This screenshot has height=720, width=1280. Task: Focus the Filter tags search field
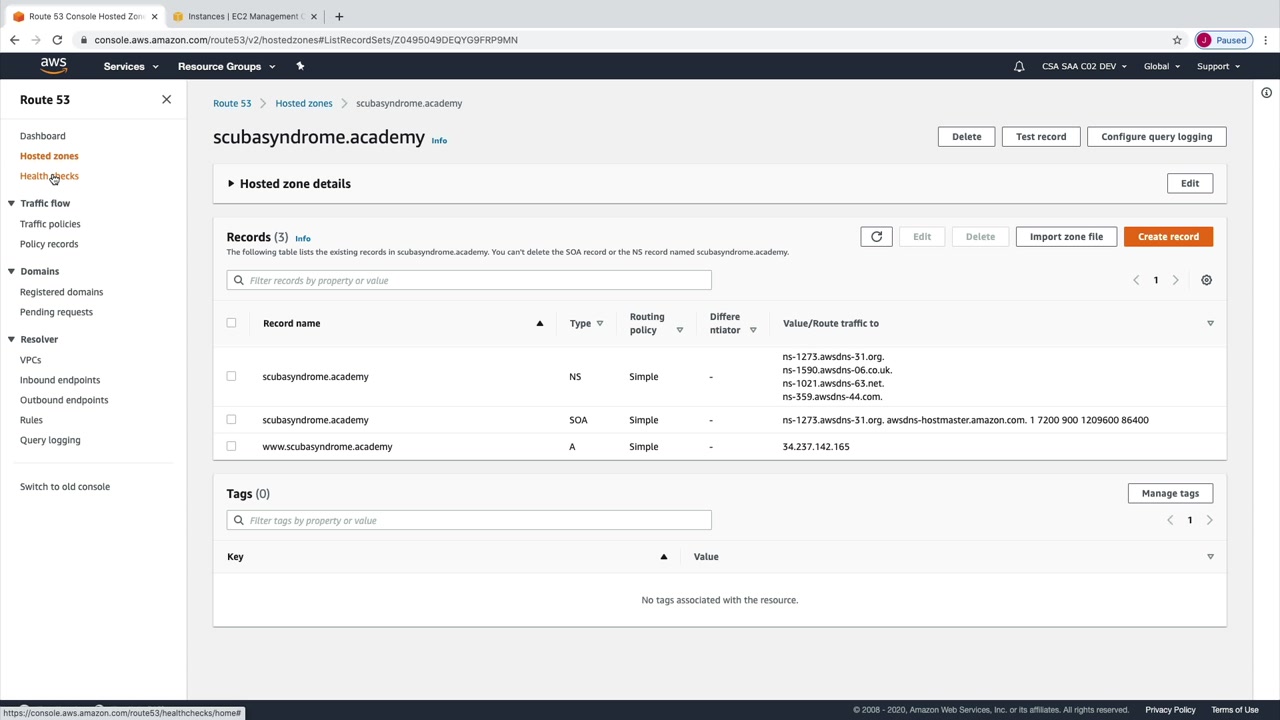pos(469,520)
